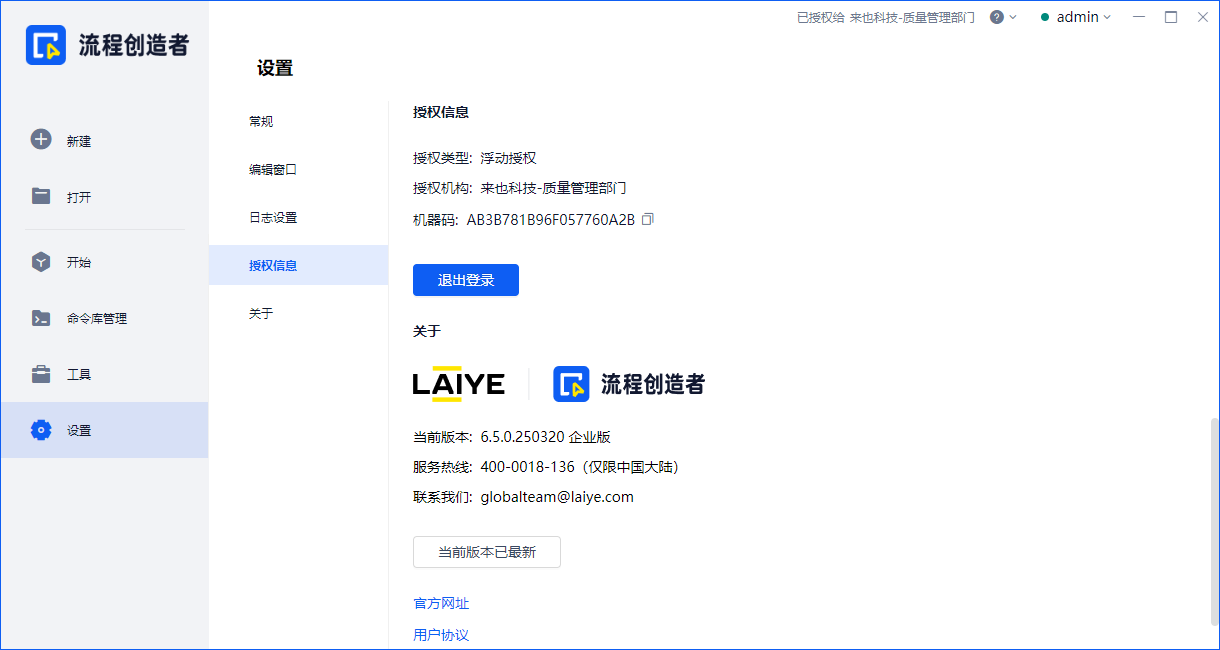The image size is (1220, 650).
Task: Click hotline number 400-0018-136
Action: coord(528,467)
